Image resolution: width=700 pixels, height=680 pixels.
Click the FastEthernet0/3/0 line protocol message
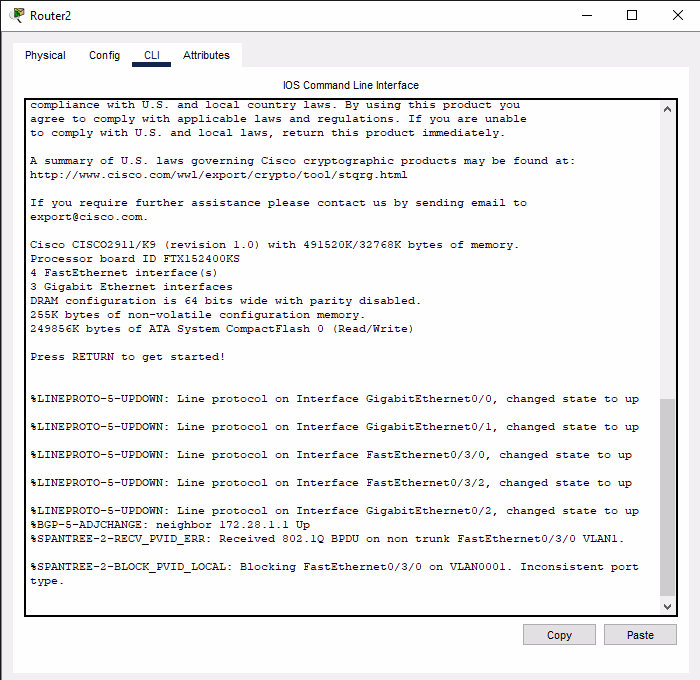[331, 455]
